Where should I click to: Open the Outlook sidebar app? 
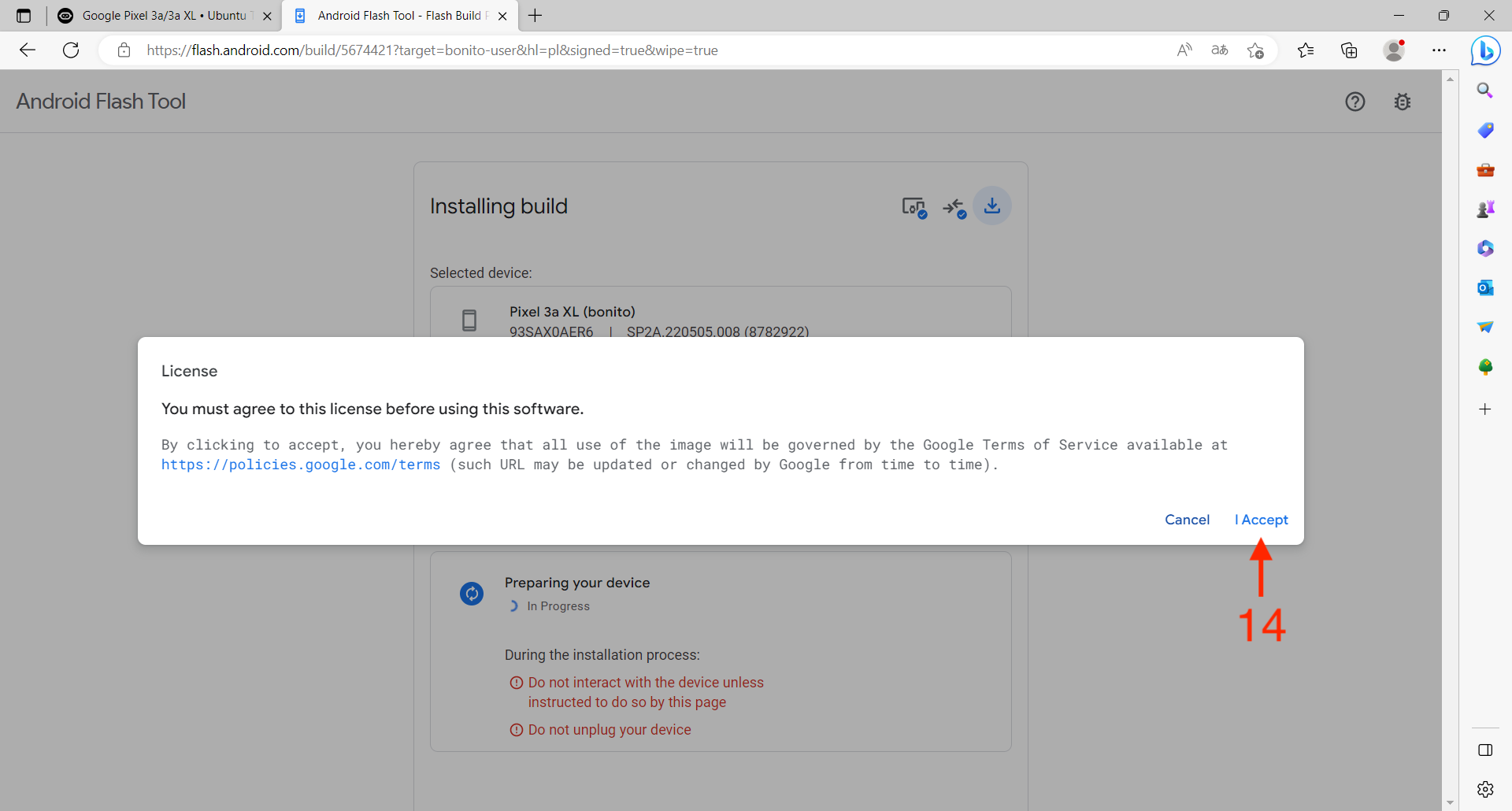(1485, 288)
